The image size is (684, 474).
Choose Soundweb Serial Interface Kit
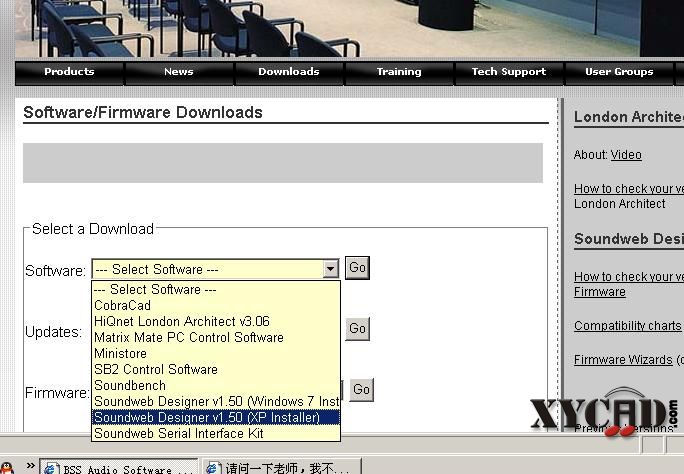tap(216, 434)
